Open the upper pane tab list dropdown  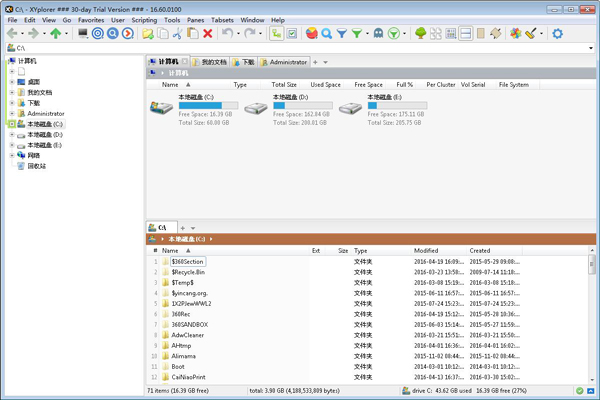click(x=325, y=62)
